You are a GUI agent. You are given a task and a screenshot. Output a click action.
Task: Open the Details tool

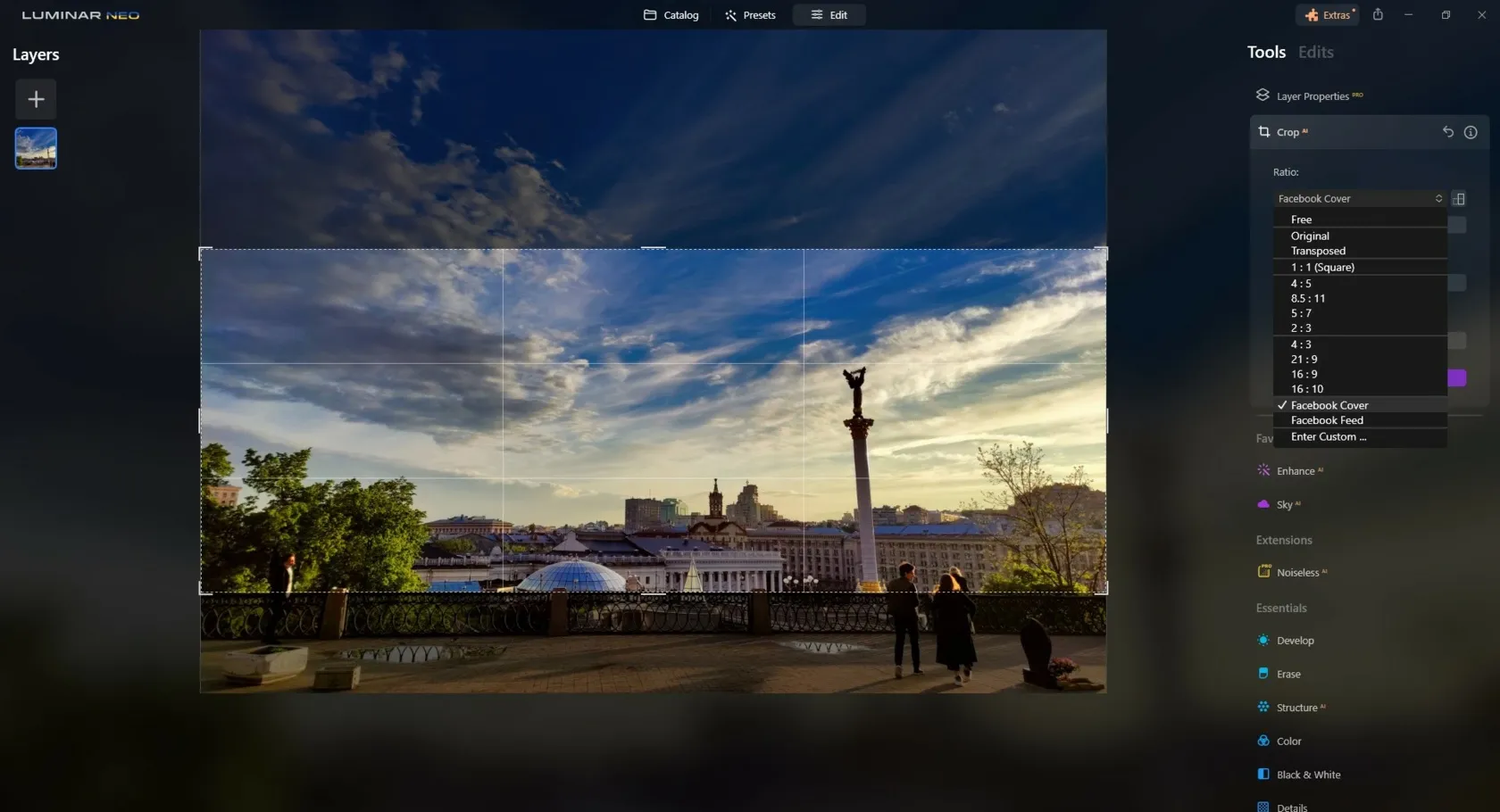pyautogui.click(x=1288, y=806)
